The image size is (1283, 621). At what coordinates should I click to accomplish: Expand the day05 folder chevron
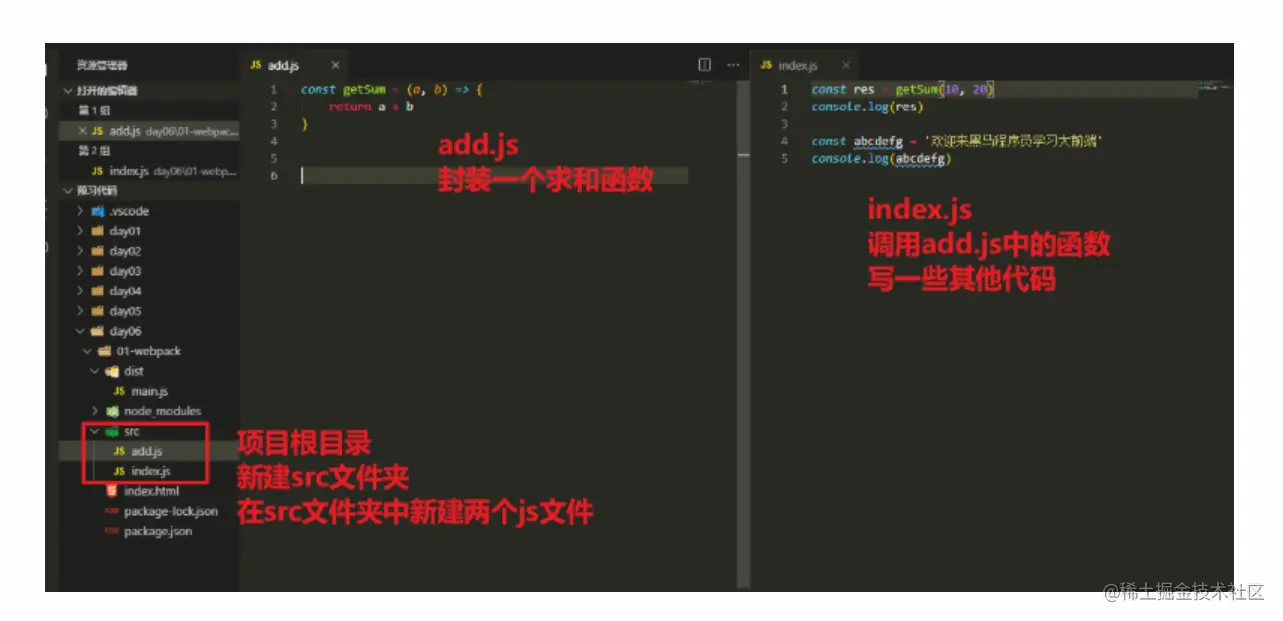(80, 311)
